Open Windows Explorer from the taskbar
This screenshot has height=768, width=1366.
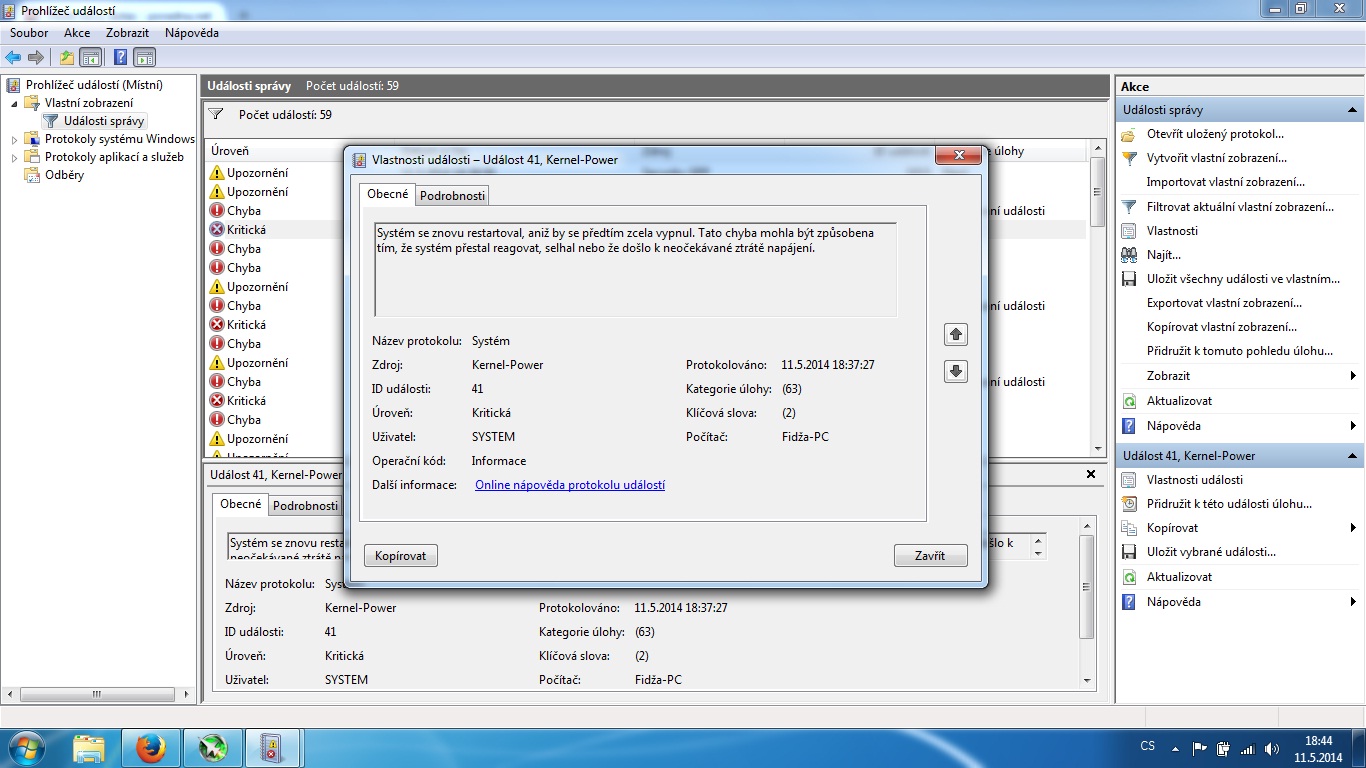pos(89,747)
